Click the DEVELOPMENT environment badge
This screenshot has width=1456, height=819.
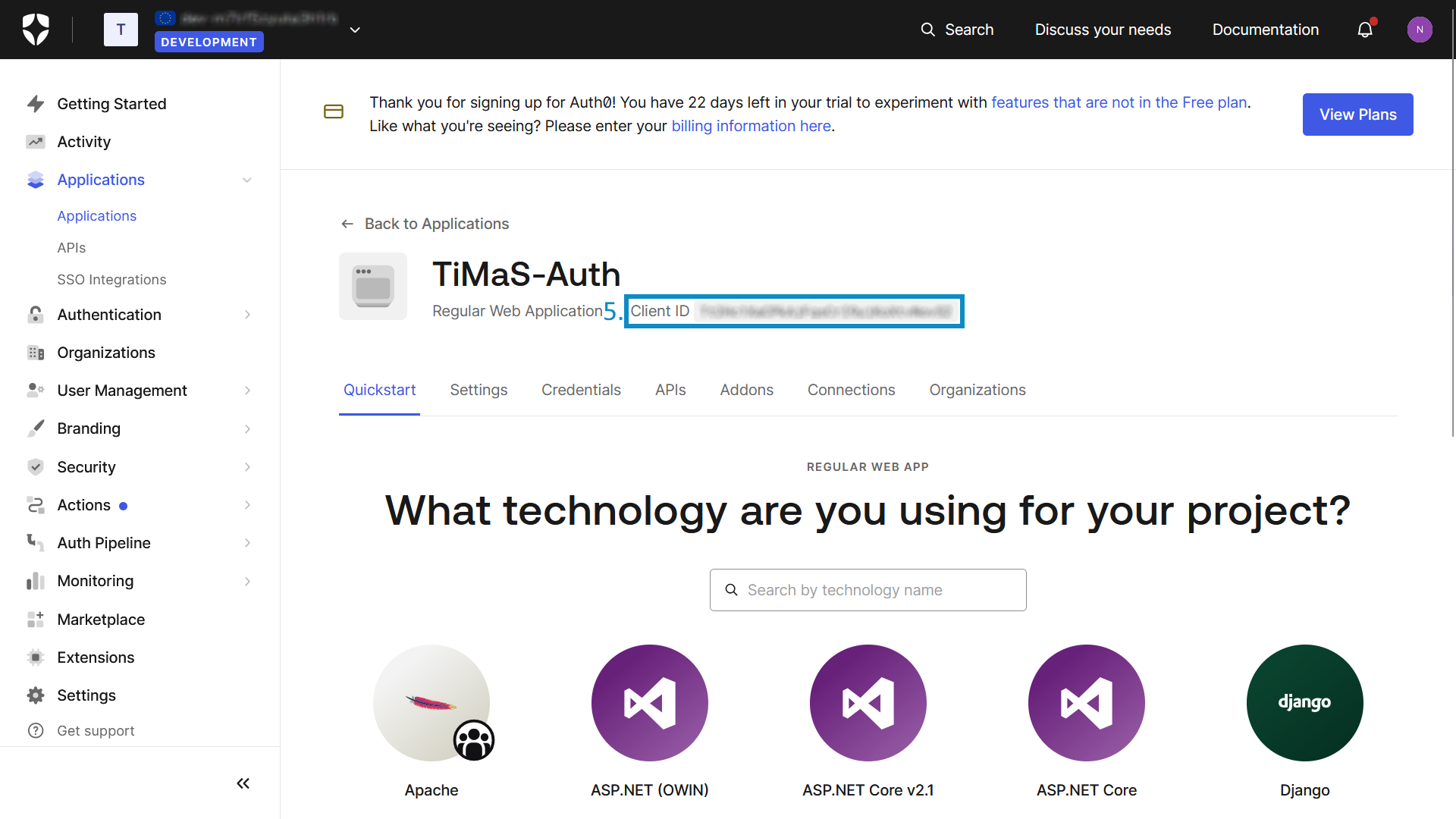coord(209,42)
